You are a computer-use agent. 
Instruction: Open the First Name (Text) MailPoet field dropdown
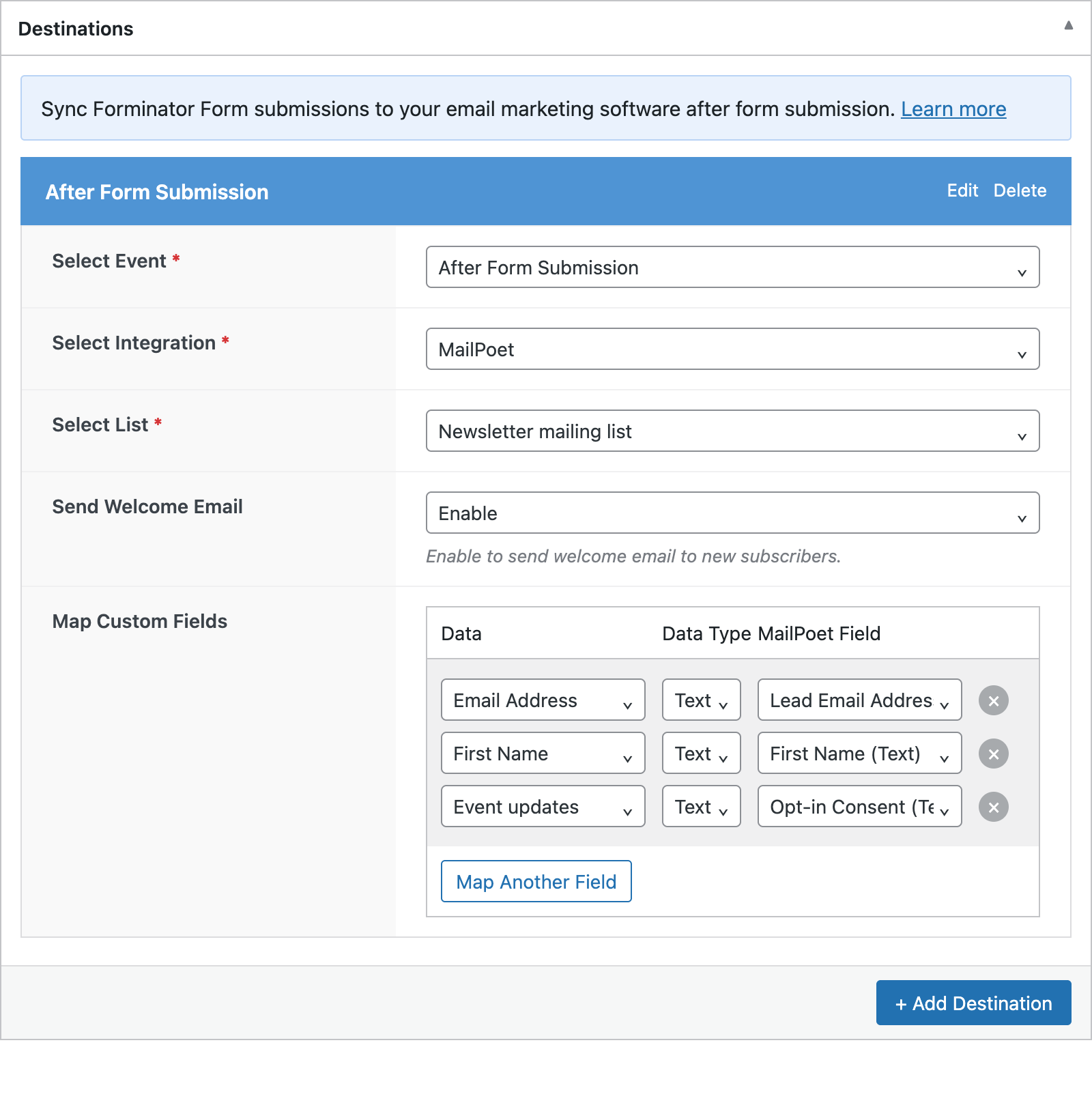click(x=859, y=753)
